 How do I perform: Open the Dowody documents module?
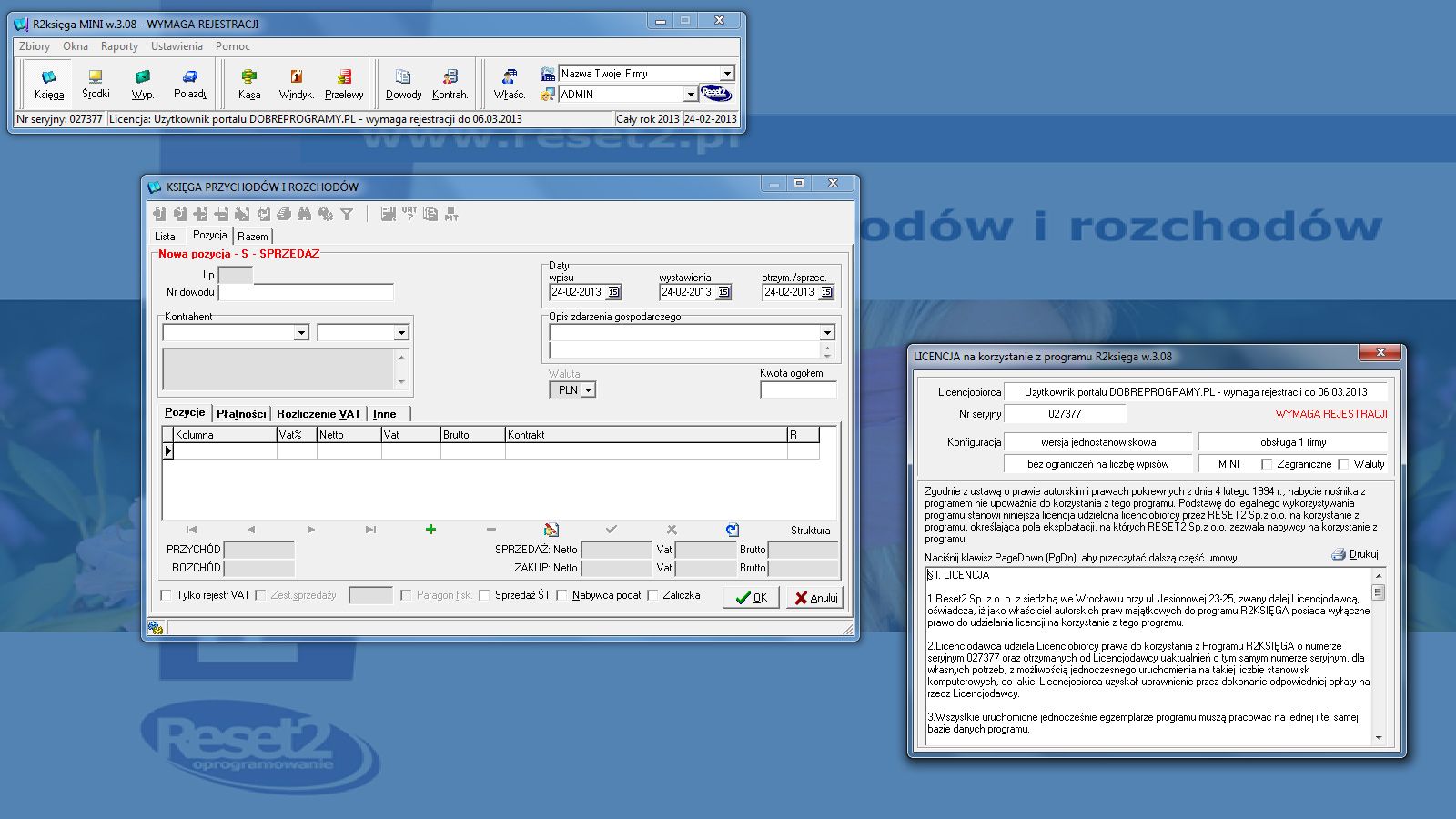[x=403, y=84]
